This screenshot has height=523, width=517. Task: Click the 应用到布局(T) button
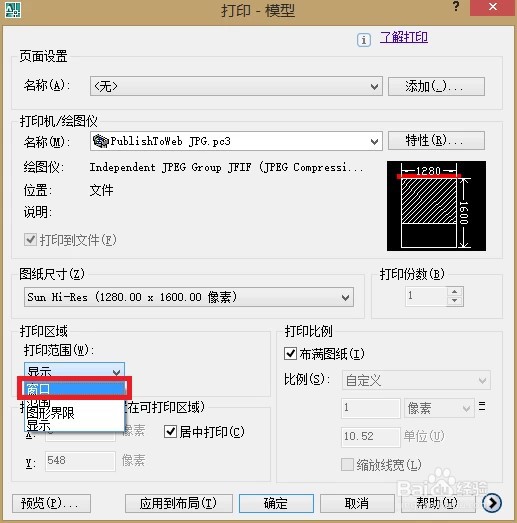click(179, 503)
